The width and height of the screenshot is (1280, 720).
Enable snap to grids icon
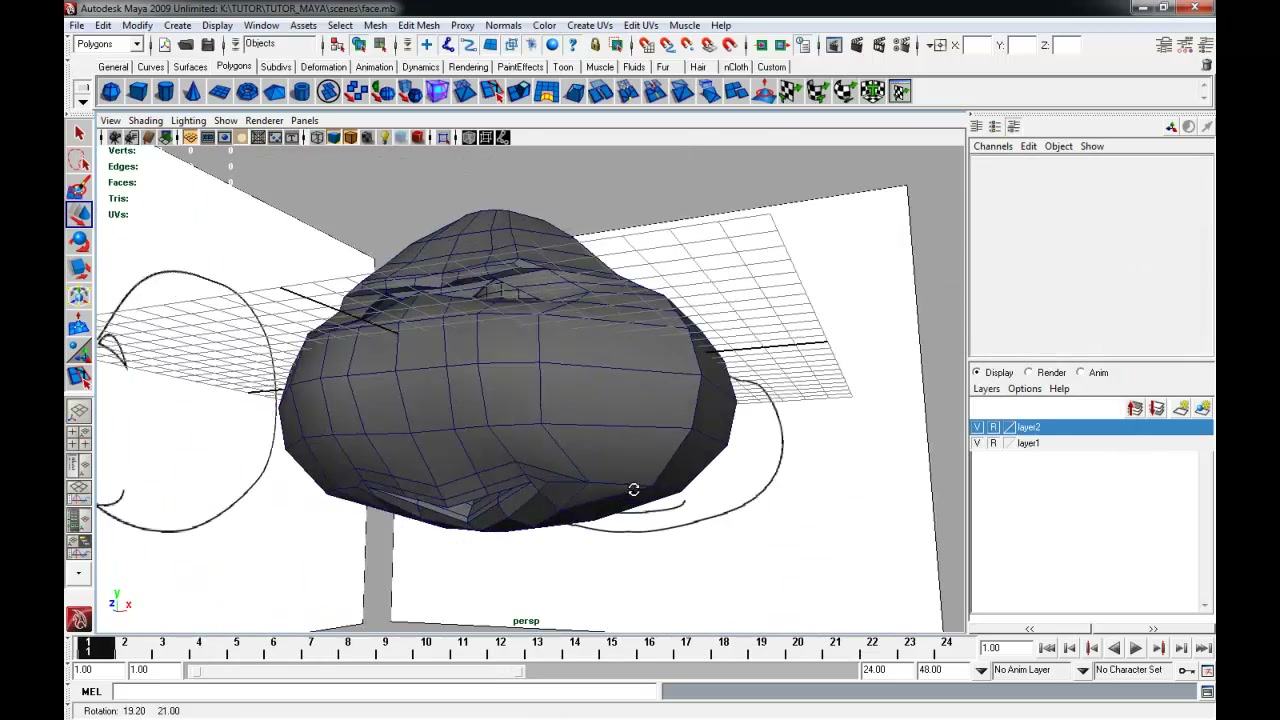[646, 45]
